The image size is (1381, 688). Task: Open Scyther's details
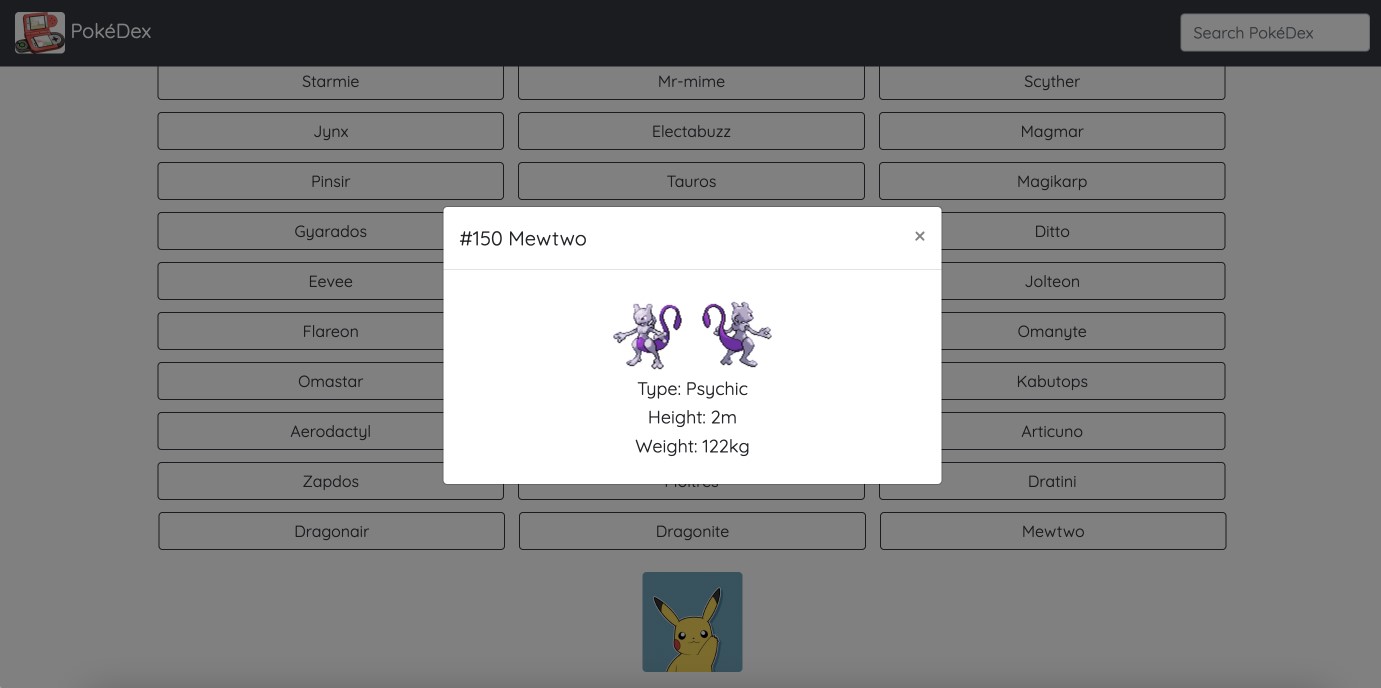click(1052, 82)
